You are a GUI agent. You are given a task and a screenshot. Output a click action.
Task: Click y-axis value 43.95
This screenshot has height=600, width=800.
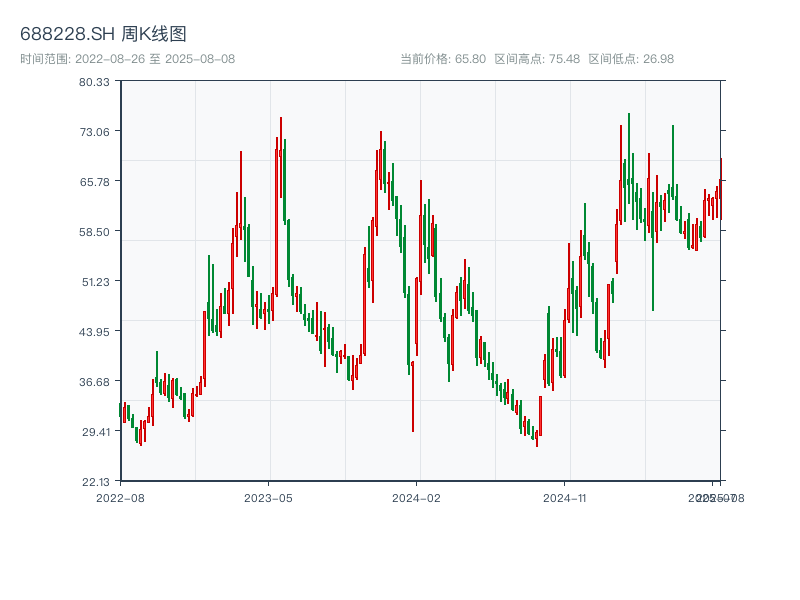pos(94,332)
